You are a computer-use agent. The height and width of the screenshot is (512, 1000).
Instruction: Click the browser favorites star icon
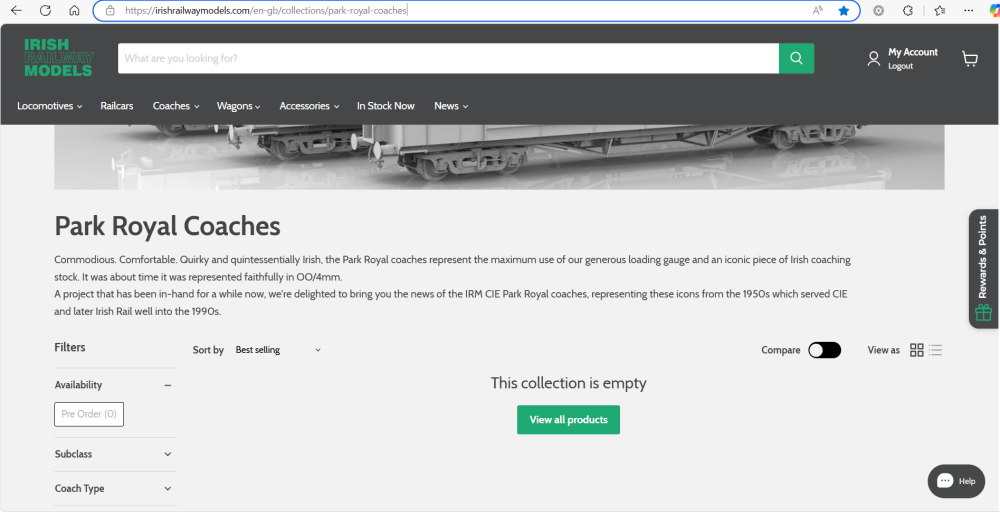844,10
